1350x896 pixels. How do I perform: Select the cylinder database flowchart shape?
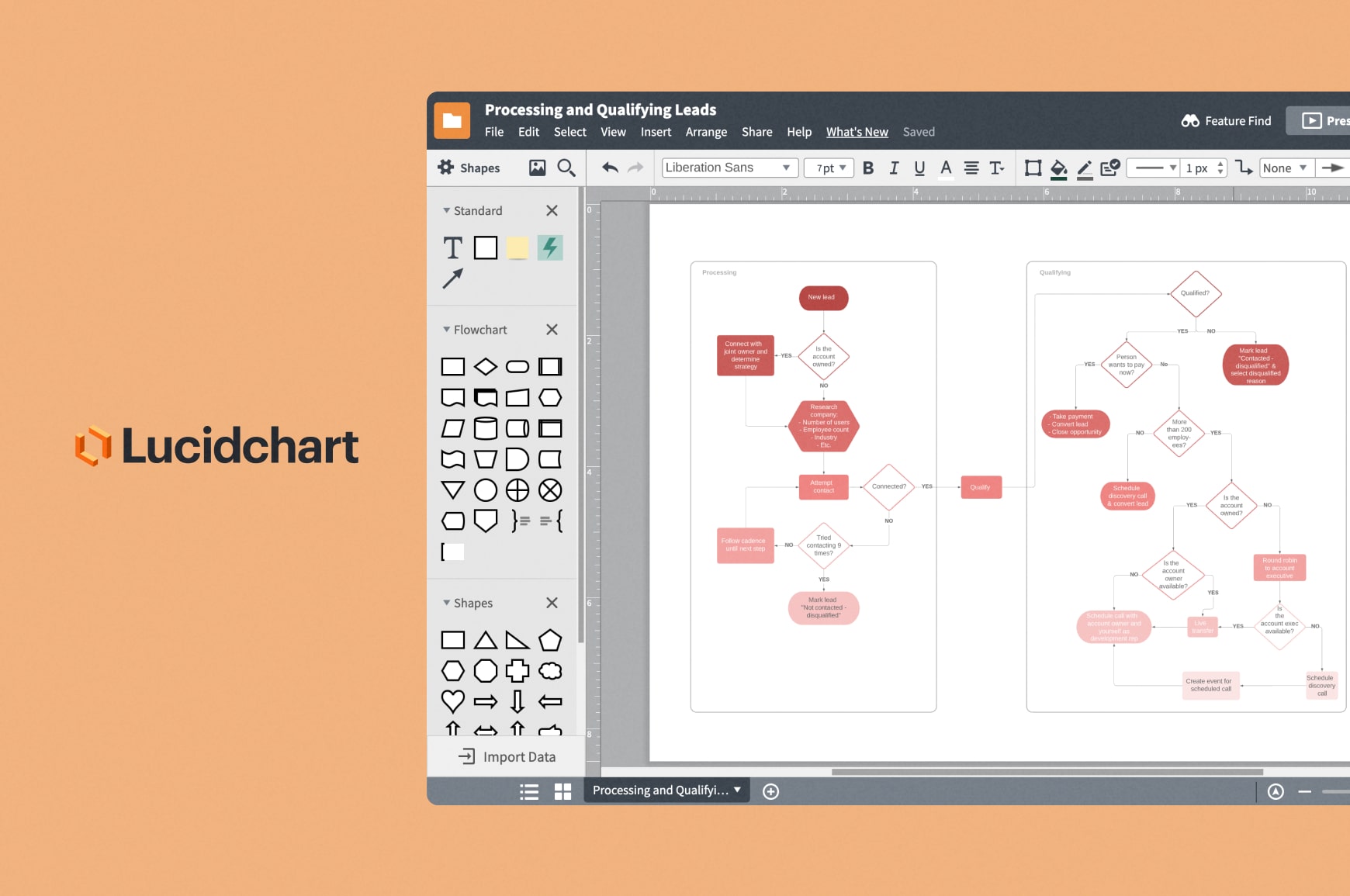[486, 428]
